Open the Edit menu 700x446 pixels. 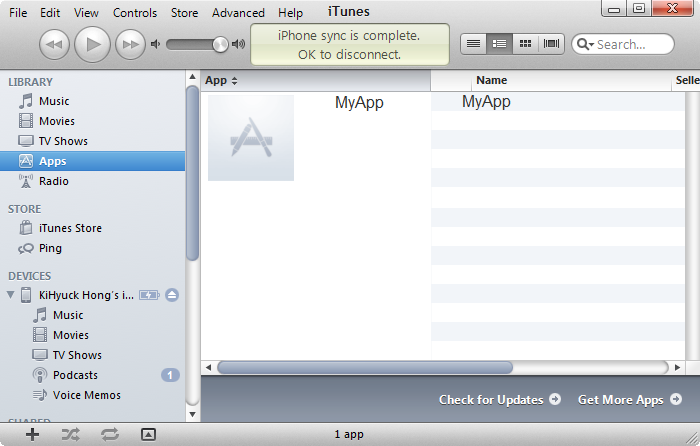tap(50, 13)
